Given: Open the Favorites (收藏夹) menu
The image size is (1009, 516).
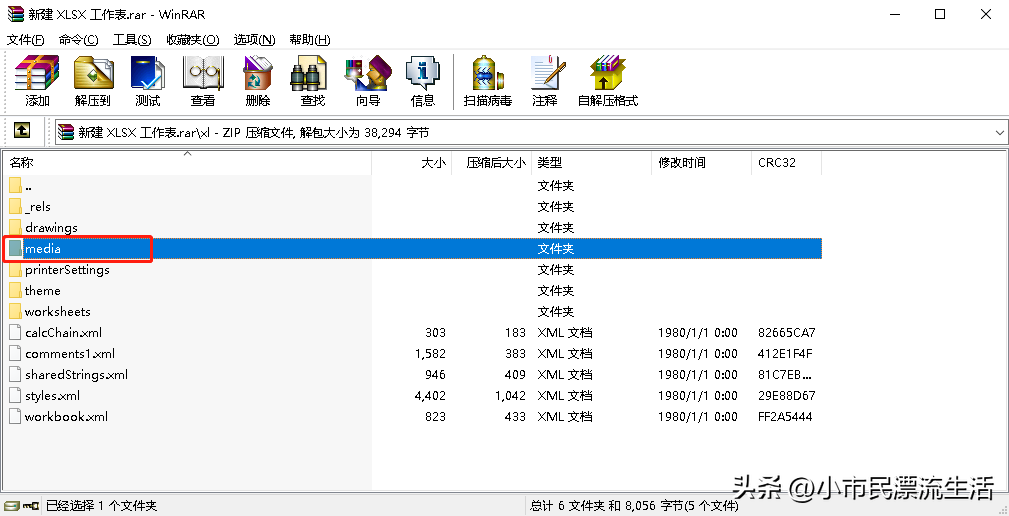Looking at the screenshot, I should pos(192,40).
